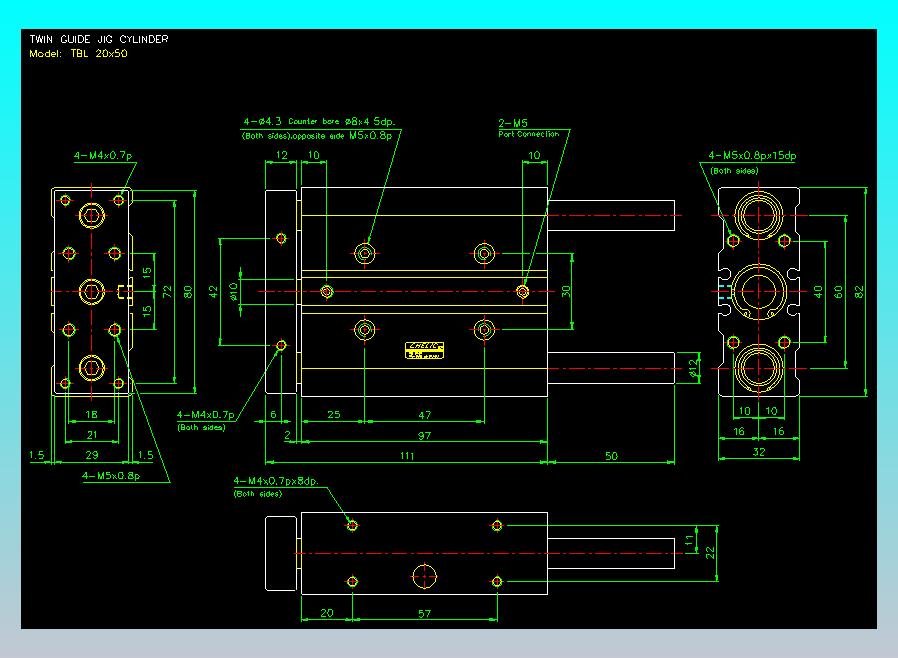The image size is (898, 658).
Task: Select the 32 width dimension on right view
Action: click(x=757, y=452)
